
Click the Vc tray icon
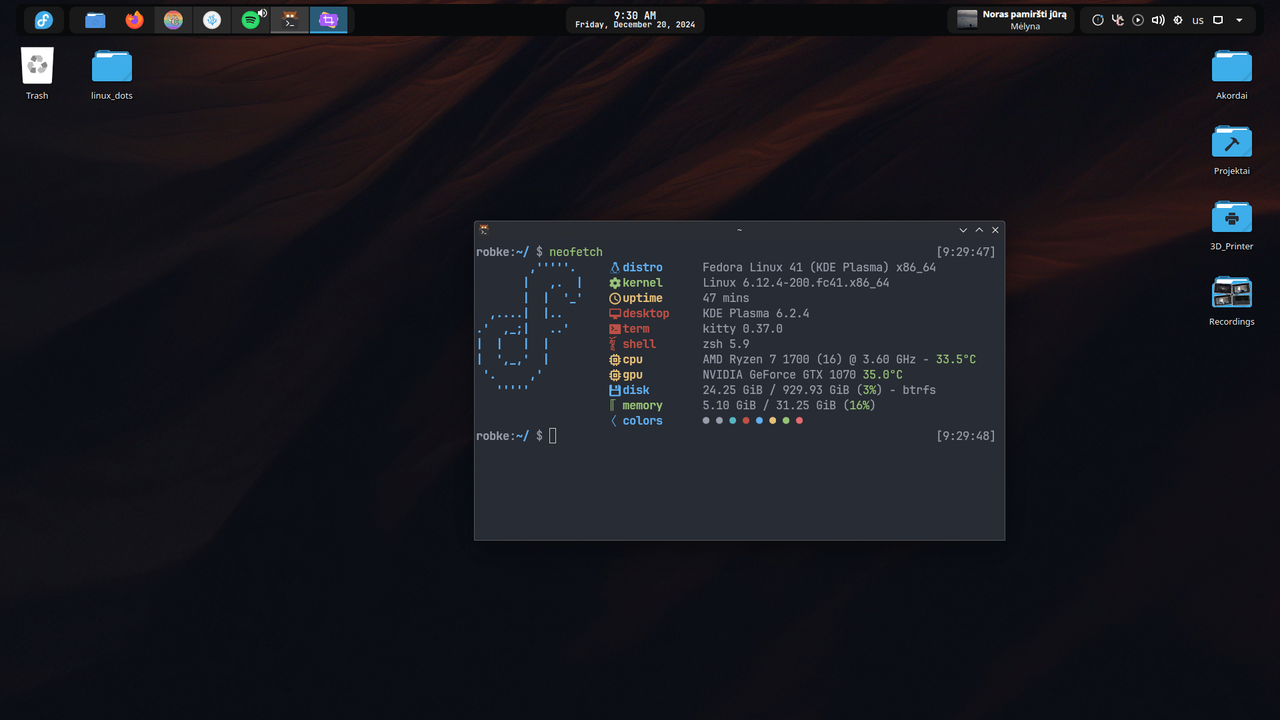tap(1118, 20)
